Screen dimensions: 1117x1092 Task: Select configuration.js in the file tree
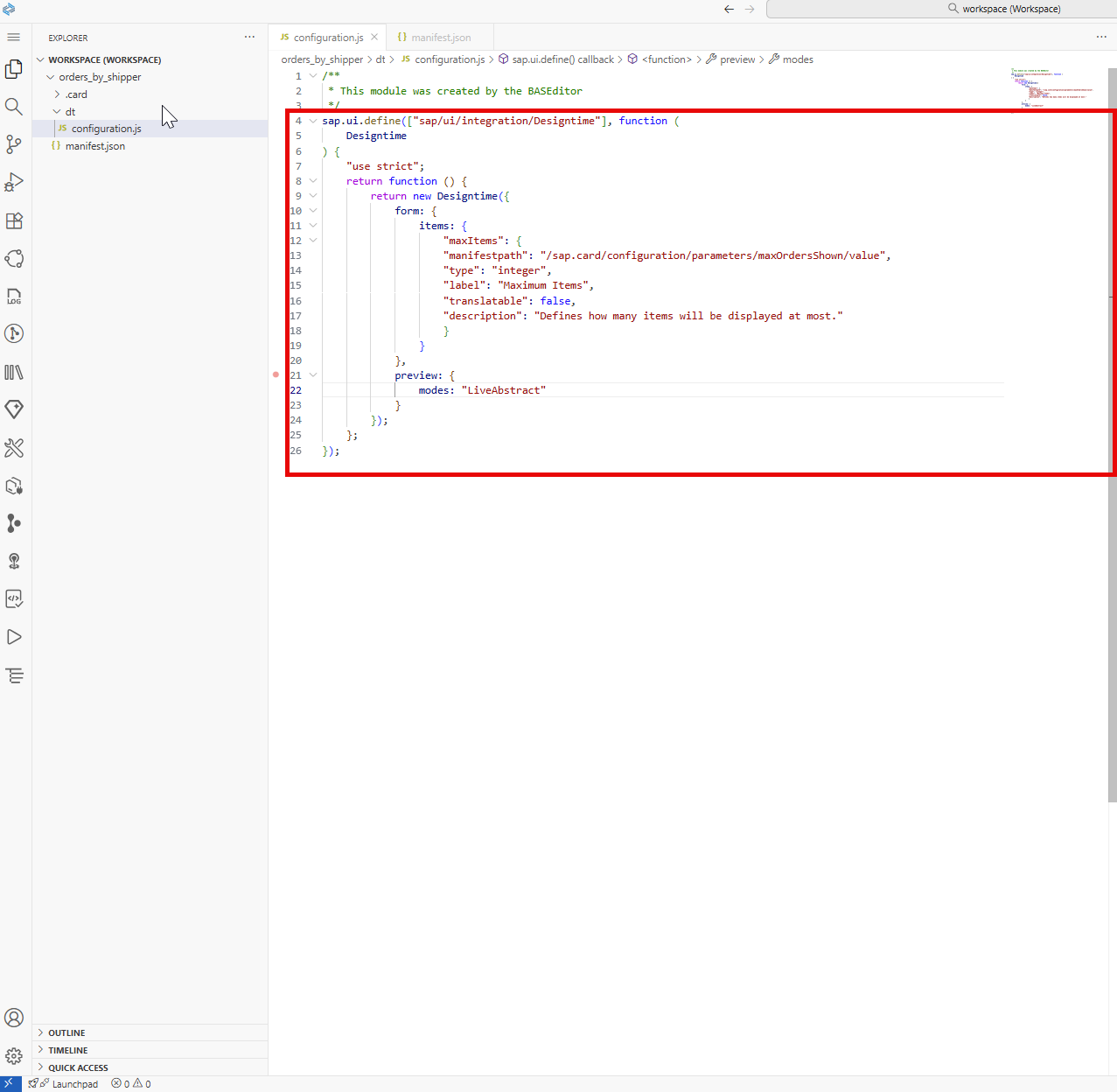(150, 129)
